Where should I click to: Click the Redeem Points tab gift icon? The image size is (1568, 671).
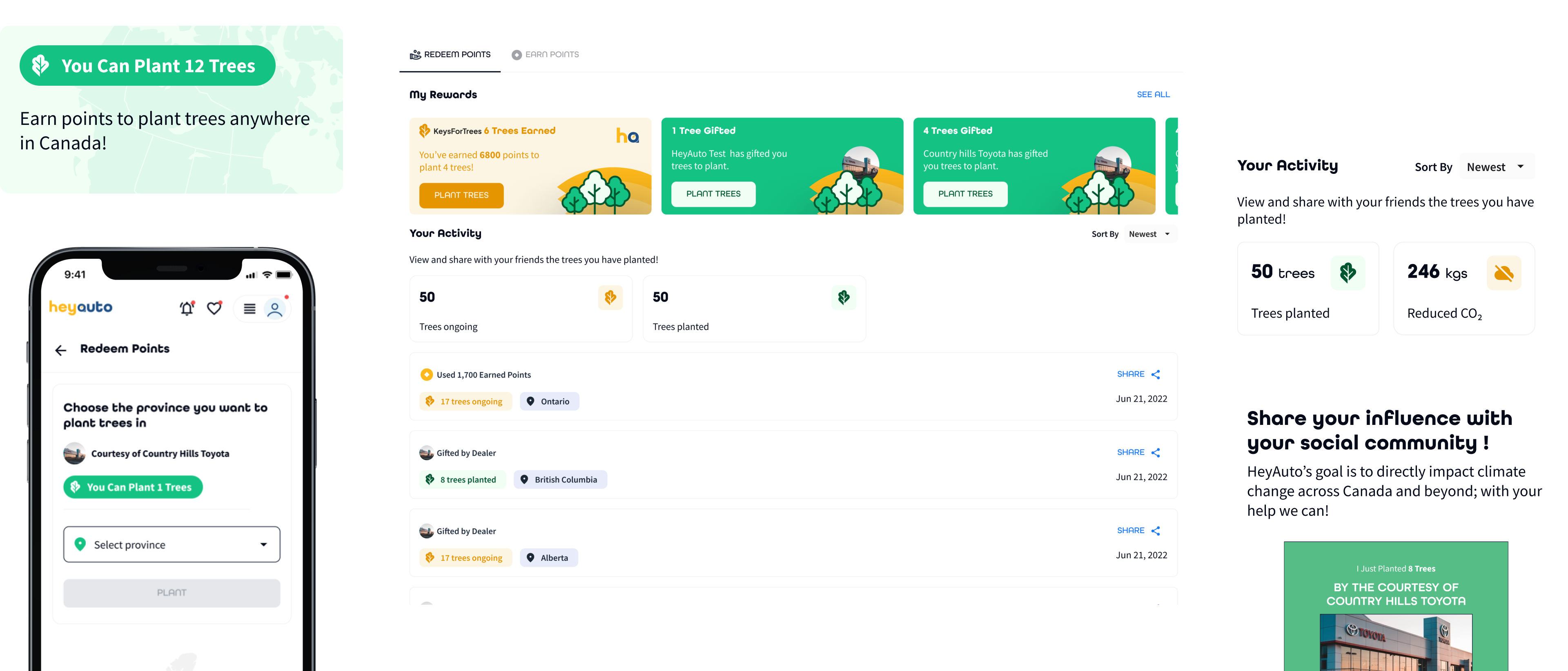point(415,55)
